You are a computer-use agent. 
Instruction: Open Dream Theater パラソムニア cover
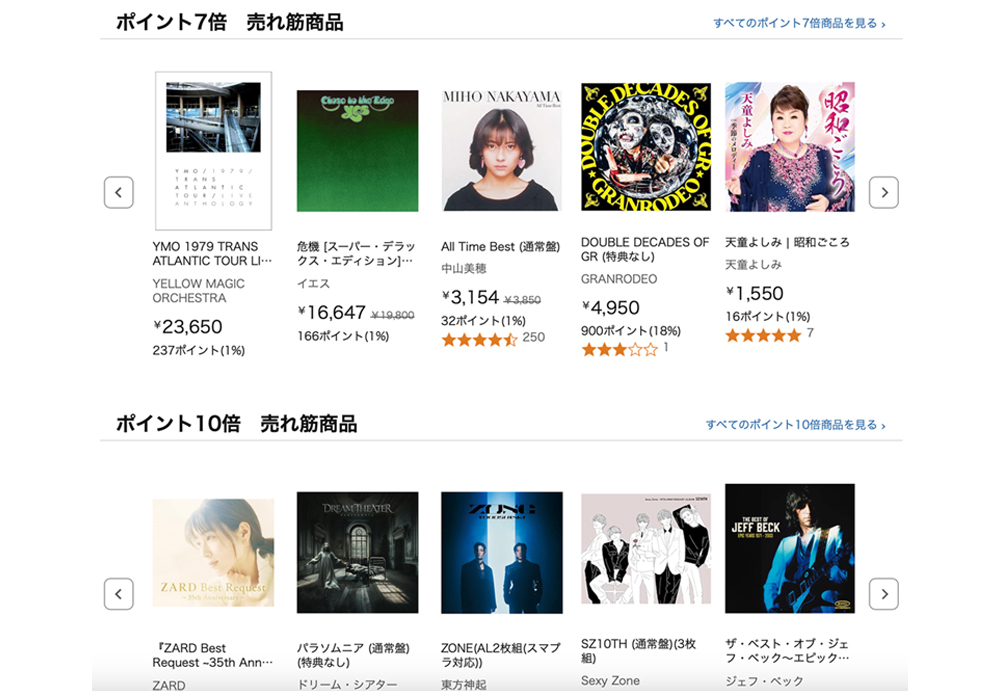[x=358, y=553]
